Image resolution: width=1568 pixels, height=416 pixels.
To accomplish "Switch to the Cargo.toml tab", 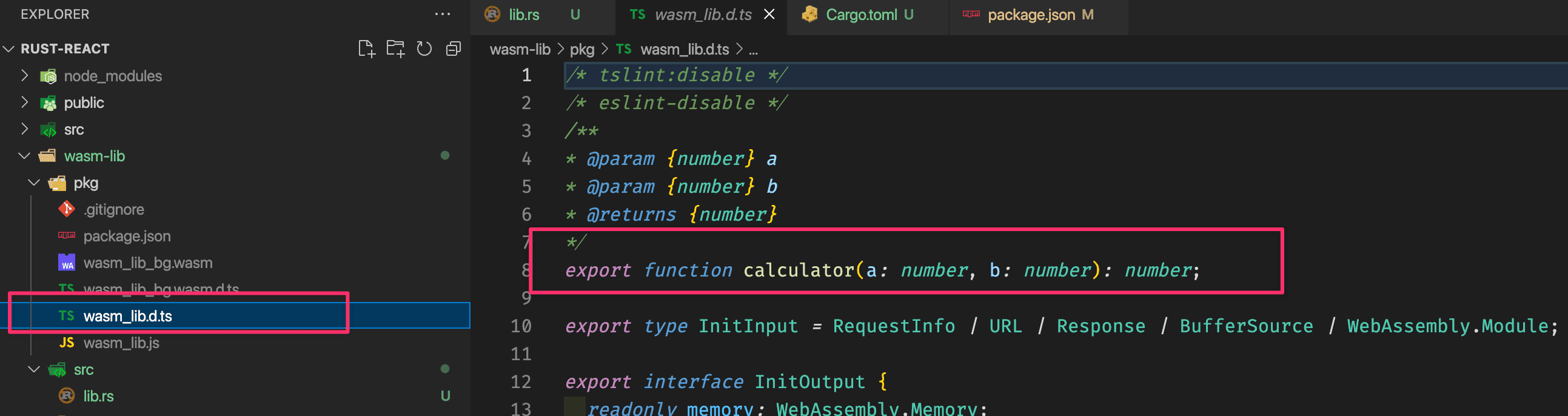I will click(860, 15).
